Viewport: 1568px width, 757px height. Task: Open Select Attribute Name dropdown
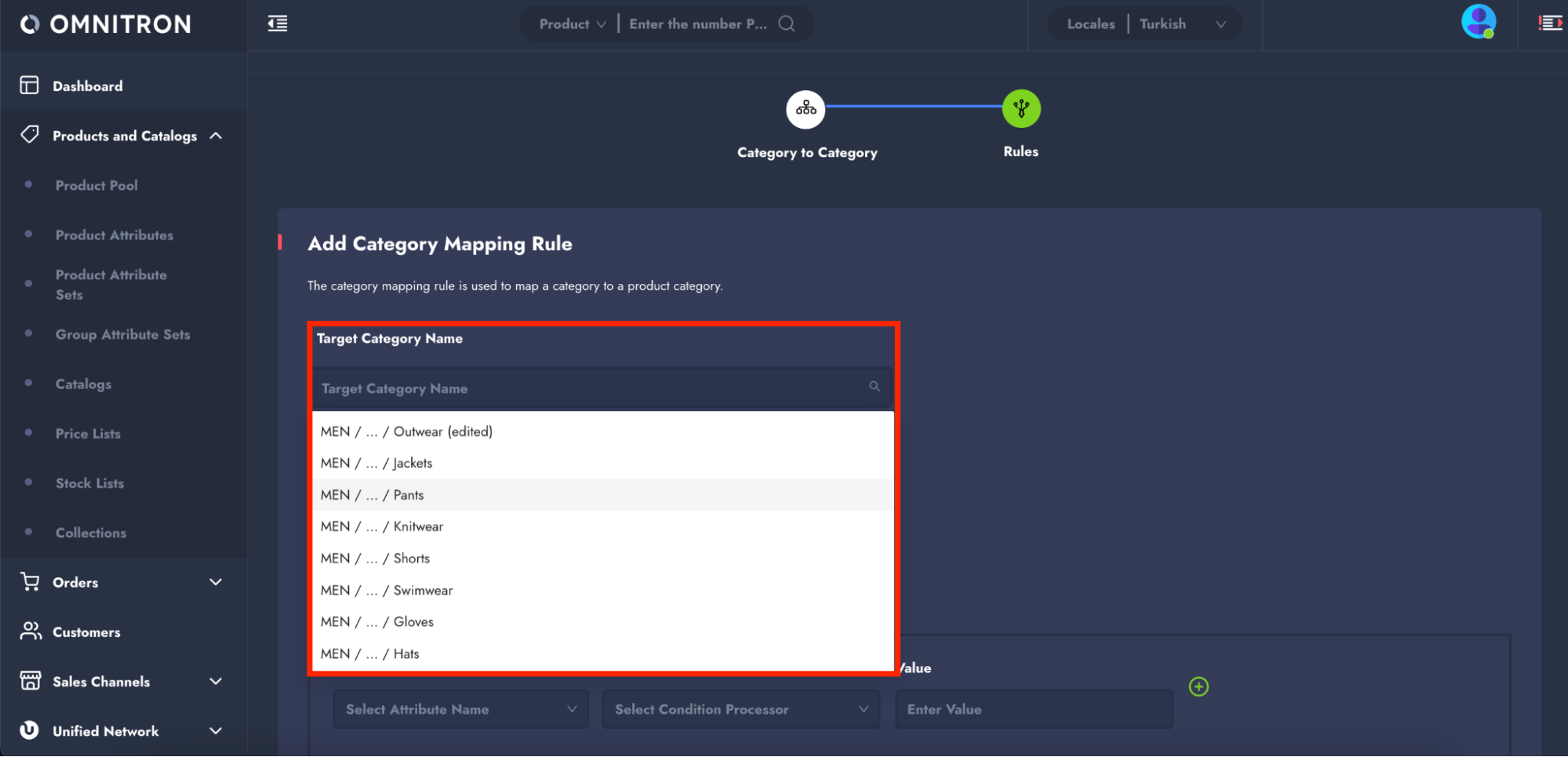coord(460,709)
